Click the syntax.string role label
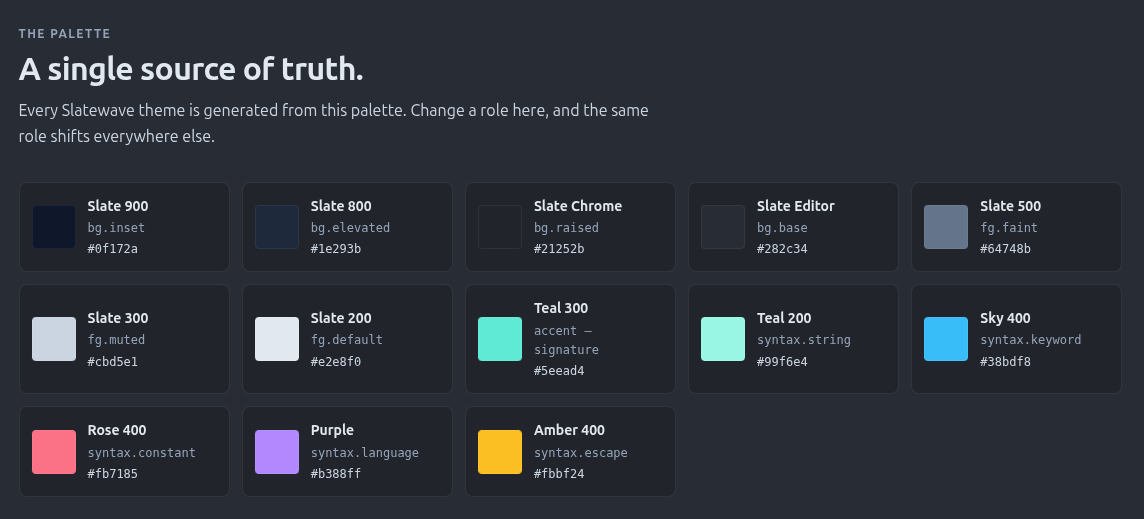The image size is (1144, 519). pyautogui.click(x=804, y=340)
